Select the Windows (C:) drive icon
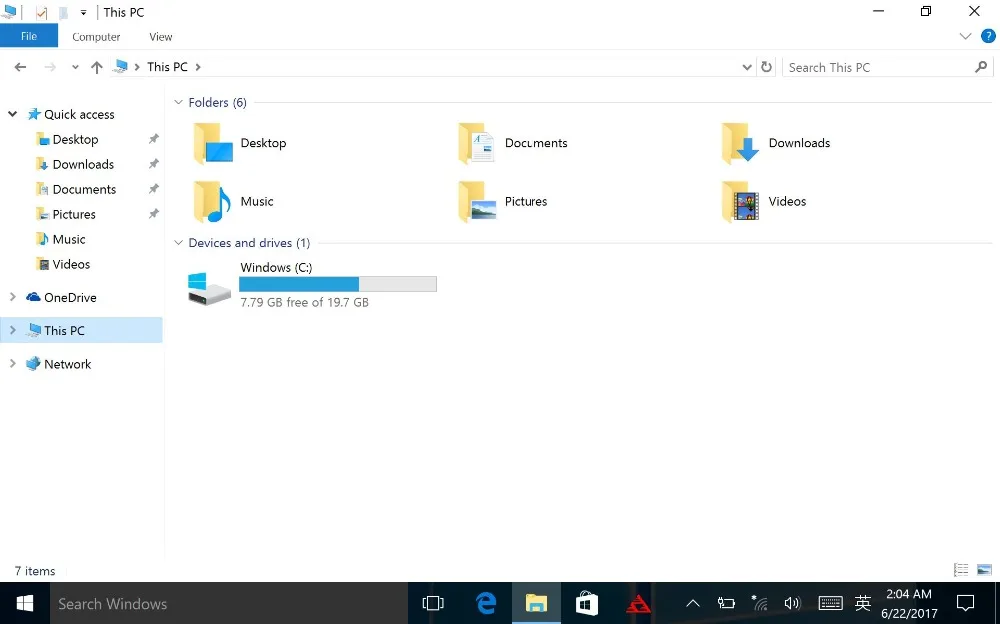This screenshot has height=624, width=1000. pyautogui.click(x=209, y=288)
